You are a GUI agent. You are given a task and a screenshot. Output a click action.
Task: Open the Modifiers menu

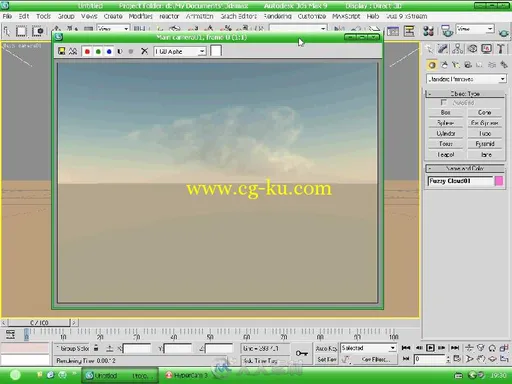coord(141,16)
